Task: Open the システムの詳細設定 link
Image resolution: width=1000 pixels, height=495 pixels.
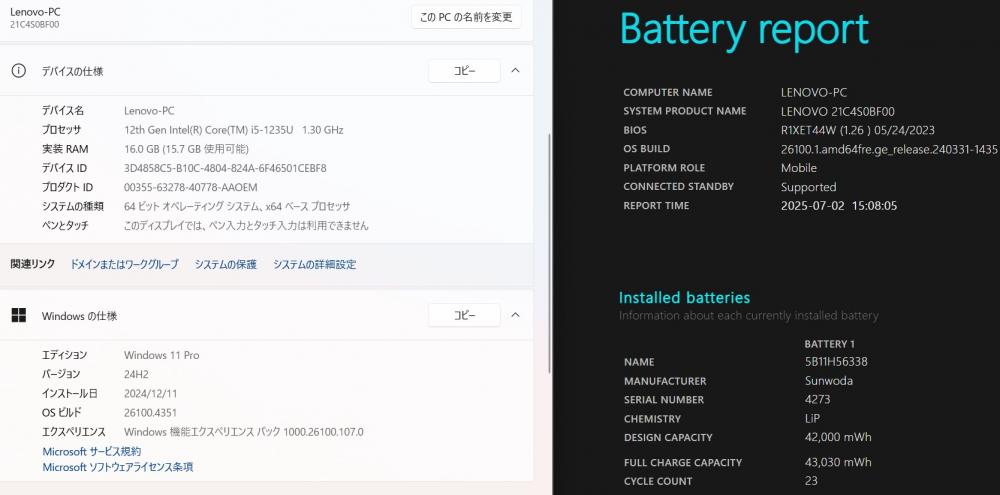Action: click(314, 264)
